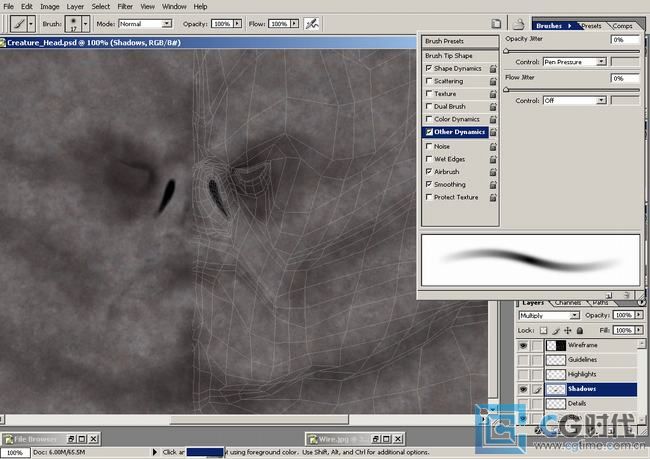Toggle the airbrush icon in options bar
The width and height of the screenshot is (650, 459).
(x=312, y=24)
